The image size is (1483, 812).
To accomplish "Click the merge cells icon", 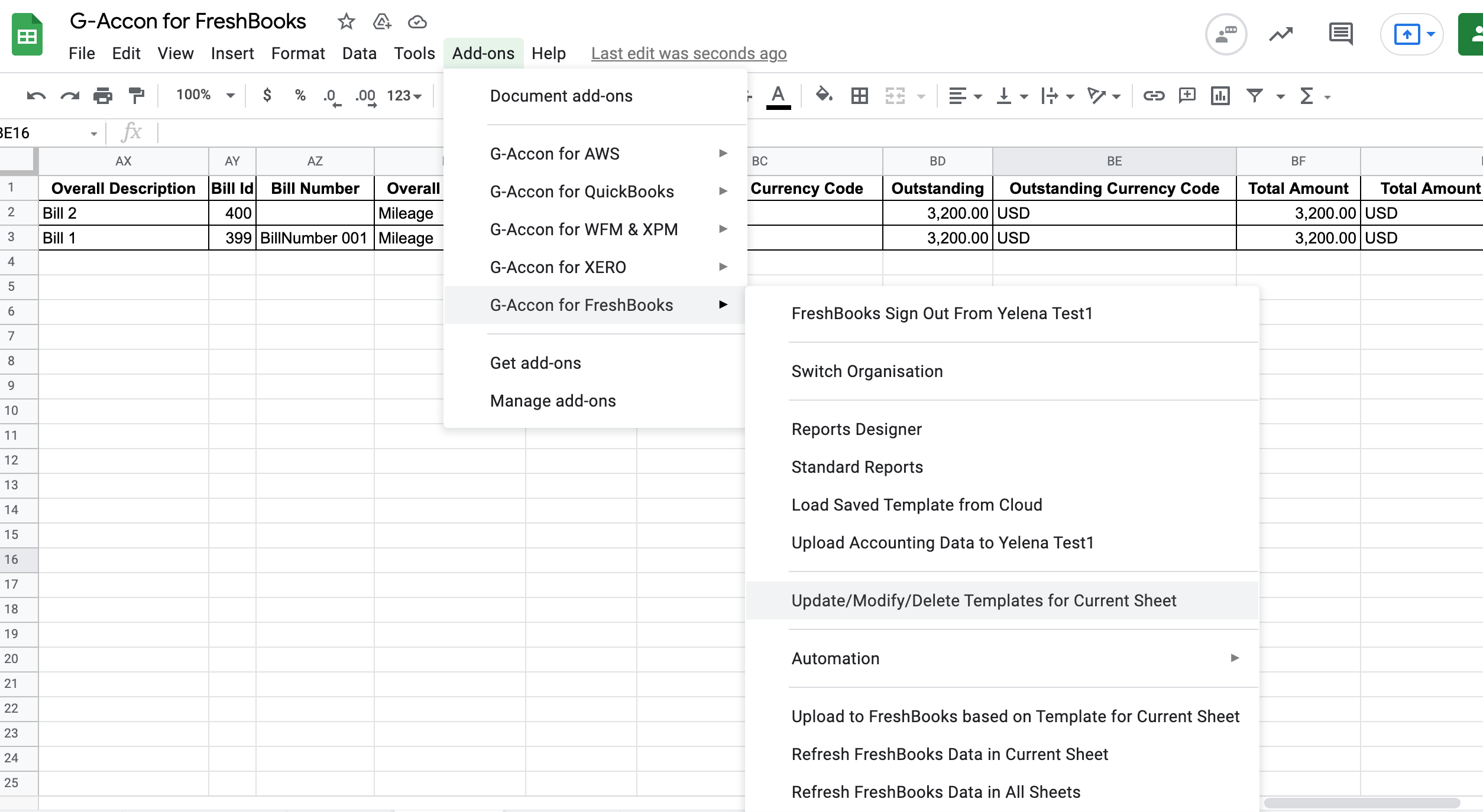I will click(895, 96).
